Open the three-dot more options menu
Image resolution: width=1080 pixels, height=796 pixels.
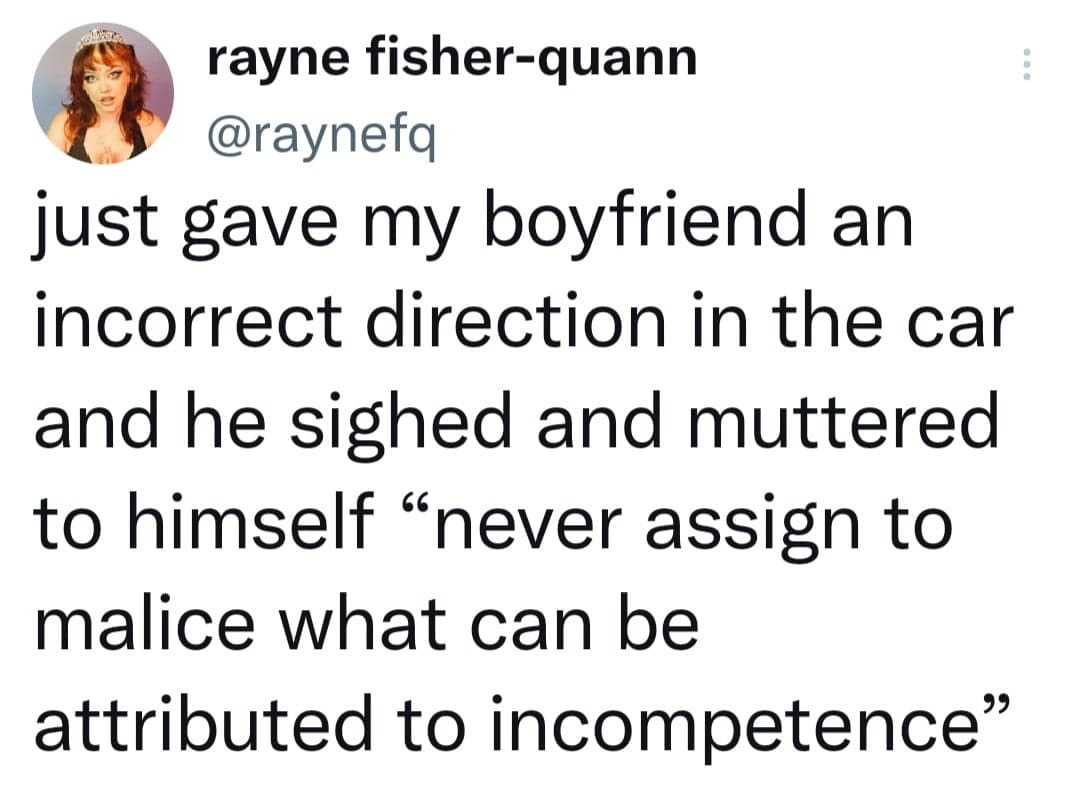[1023, 66]
